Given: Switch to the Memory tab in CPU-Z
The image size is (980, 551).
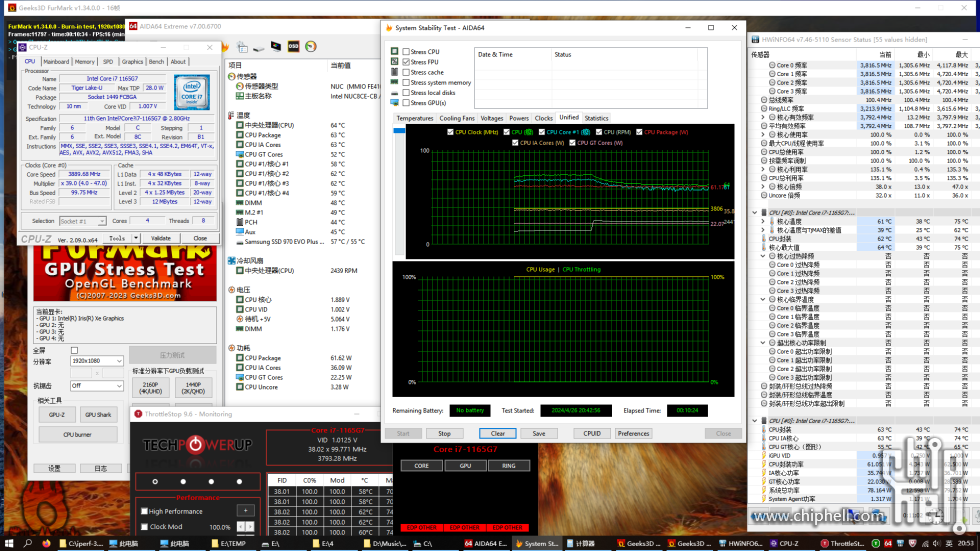Looking at the screenshot, I should [x=84, y=62].
